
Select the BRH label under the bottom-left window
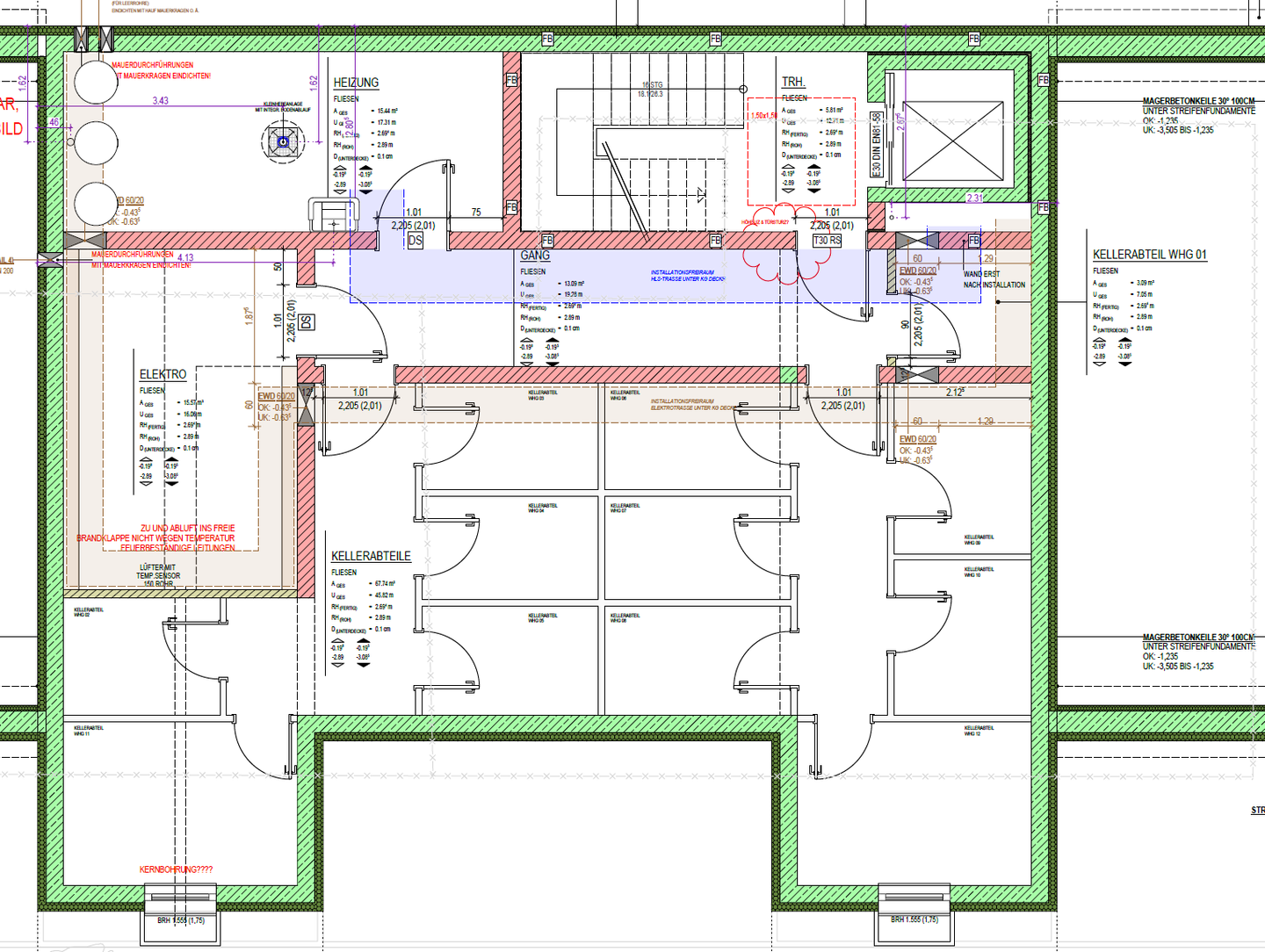tap(181, 920)
